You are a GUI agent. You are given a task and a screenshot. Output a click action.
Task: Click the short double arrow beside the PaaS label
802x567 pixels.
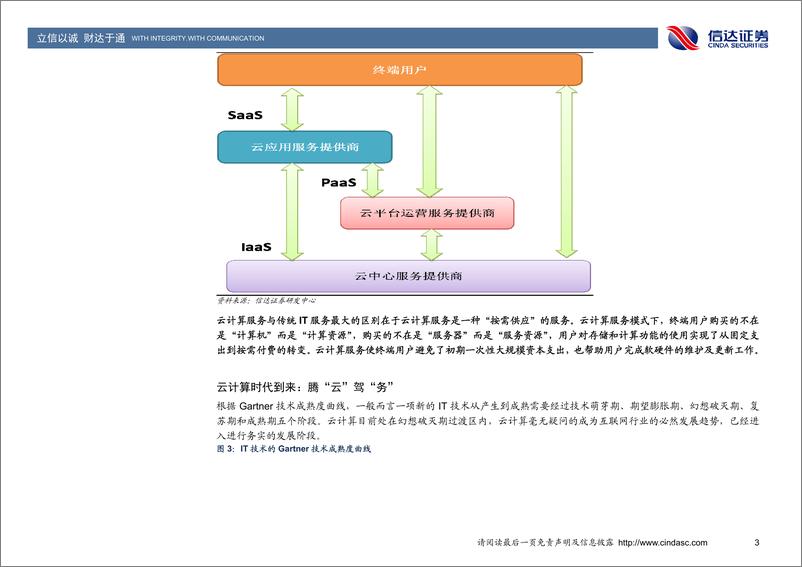pos(372,180)
